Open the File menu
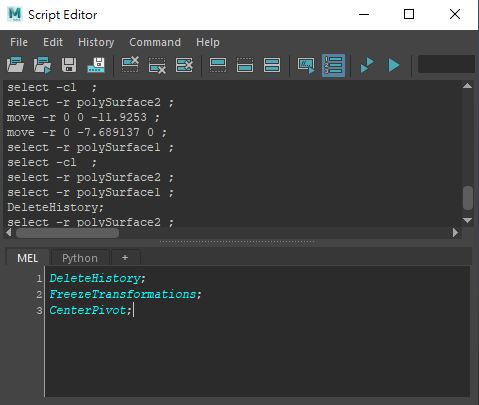The width and height of the screenshot is (479, 405). click(19, 42)
